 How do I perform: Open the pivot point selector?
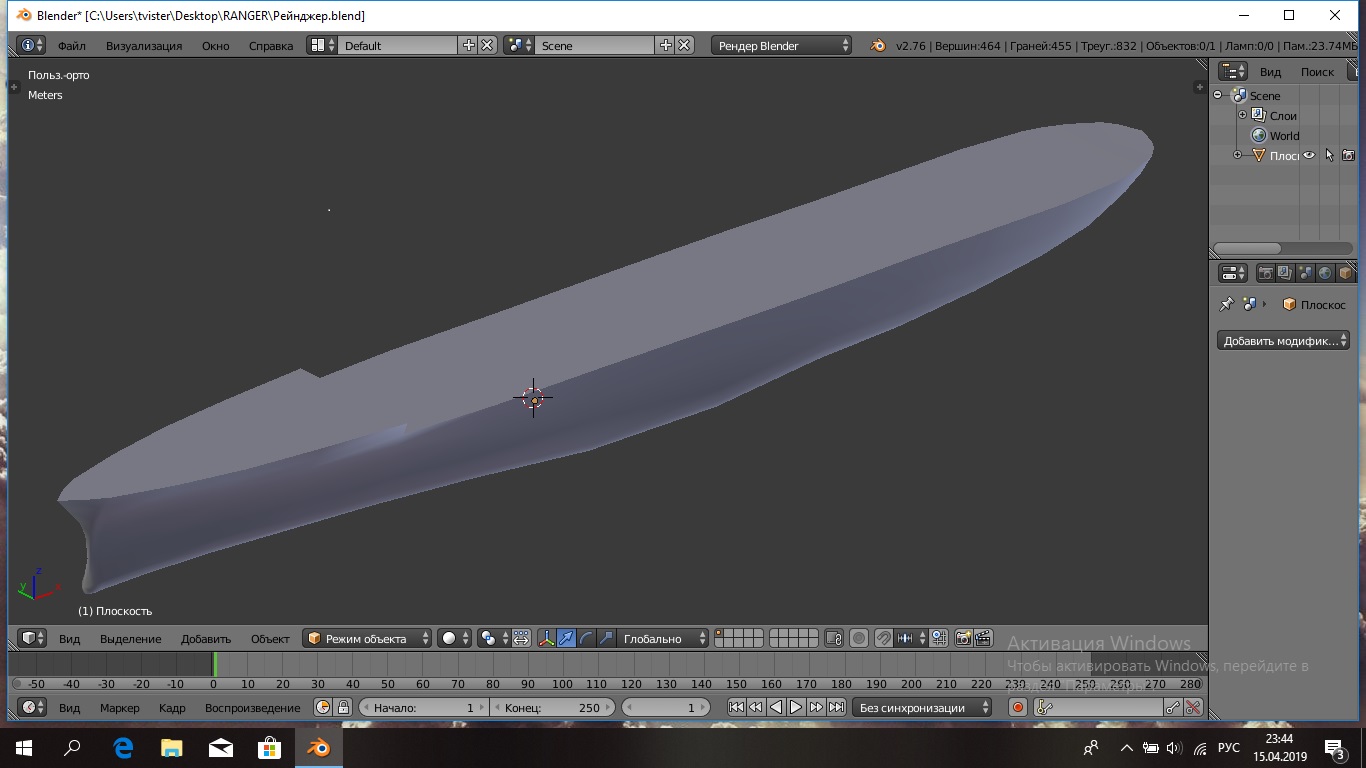tap(494, 638)
